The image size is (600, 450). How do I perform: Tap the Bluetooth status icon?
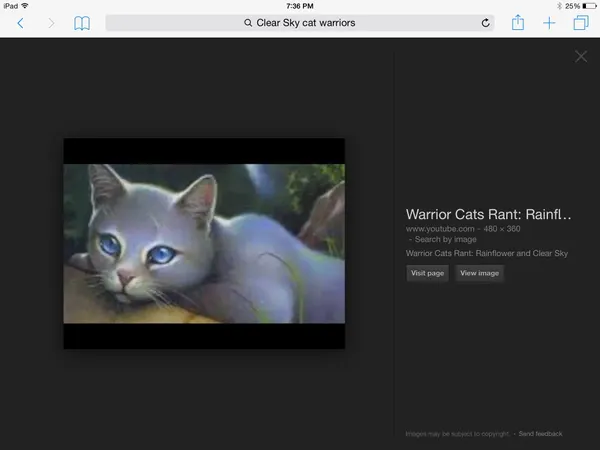coord(559,6)
